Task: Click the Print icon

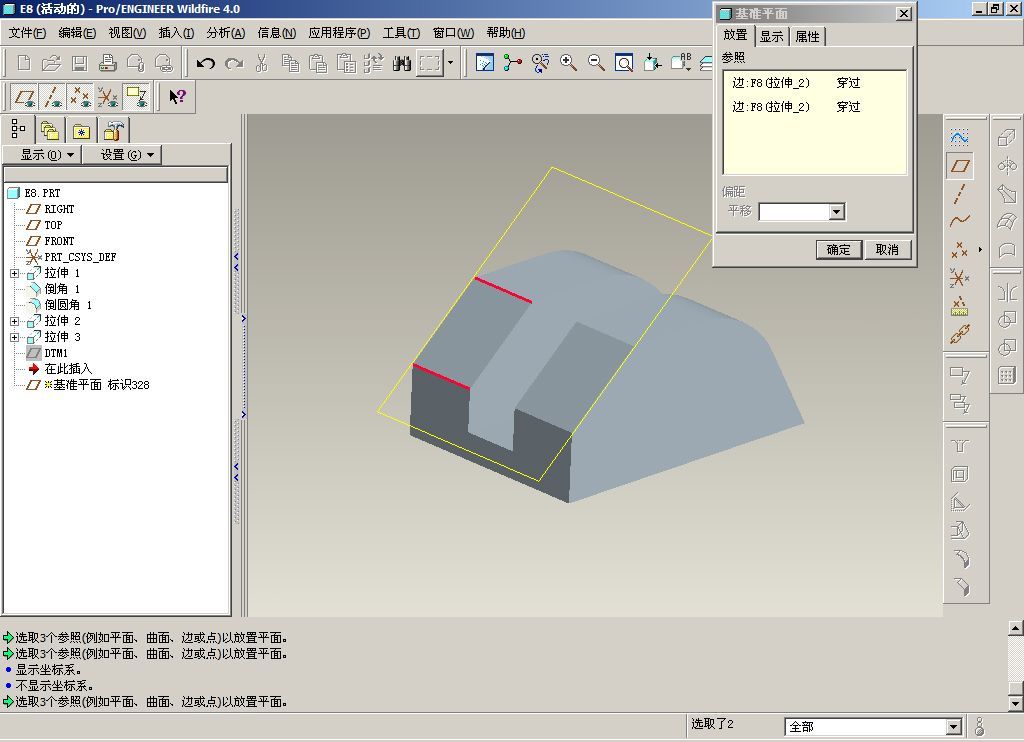Action: click(x=107, y=63)
